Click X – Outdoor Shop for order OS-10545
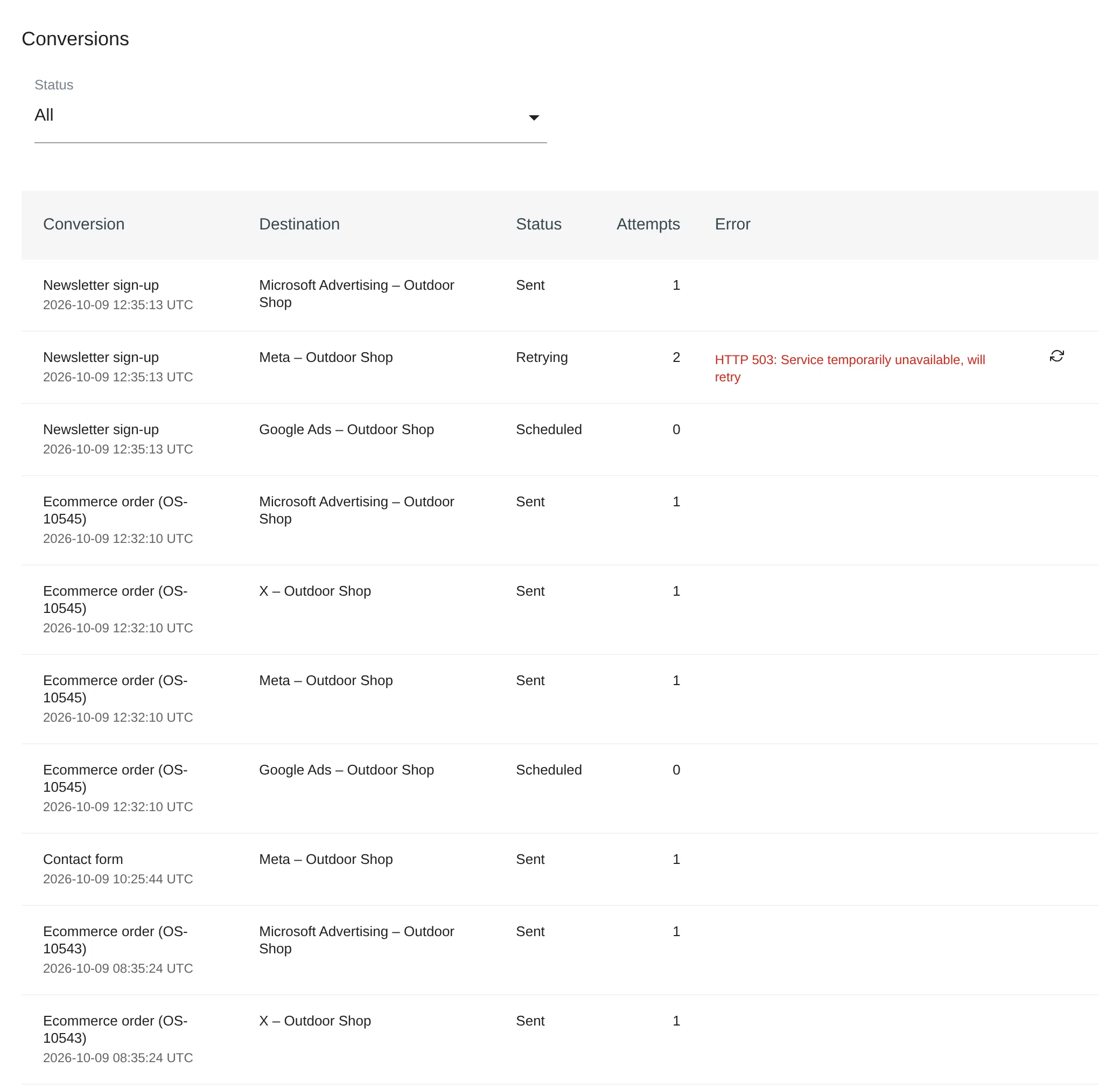The height and width of the screenshot is (1088, 1120). click(x=315, y=591)
